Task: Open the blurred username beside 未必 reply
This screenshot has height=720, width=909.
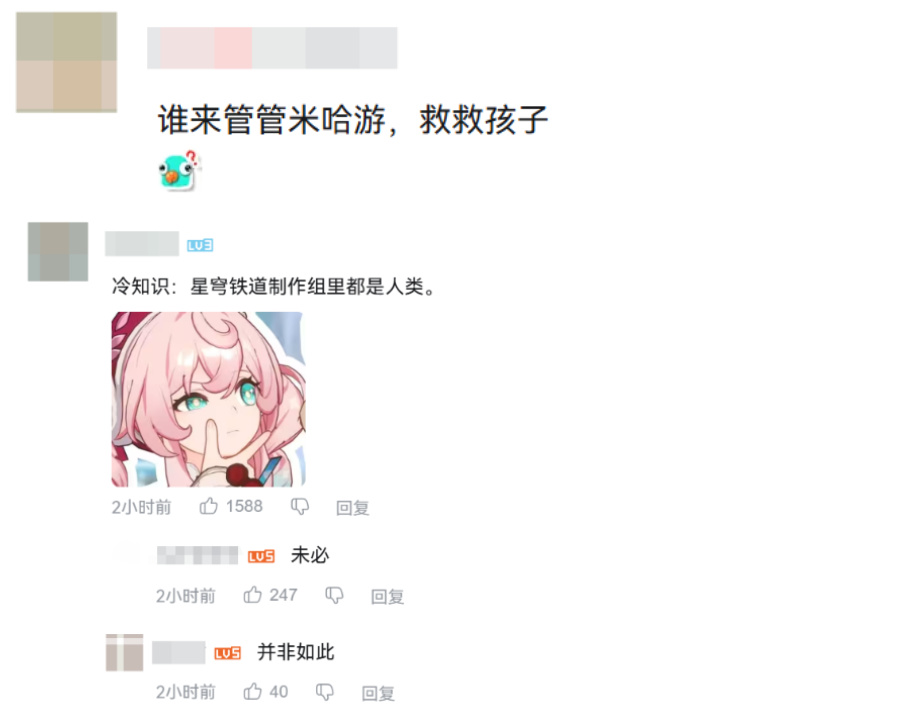Action: pos(198,555)
